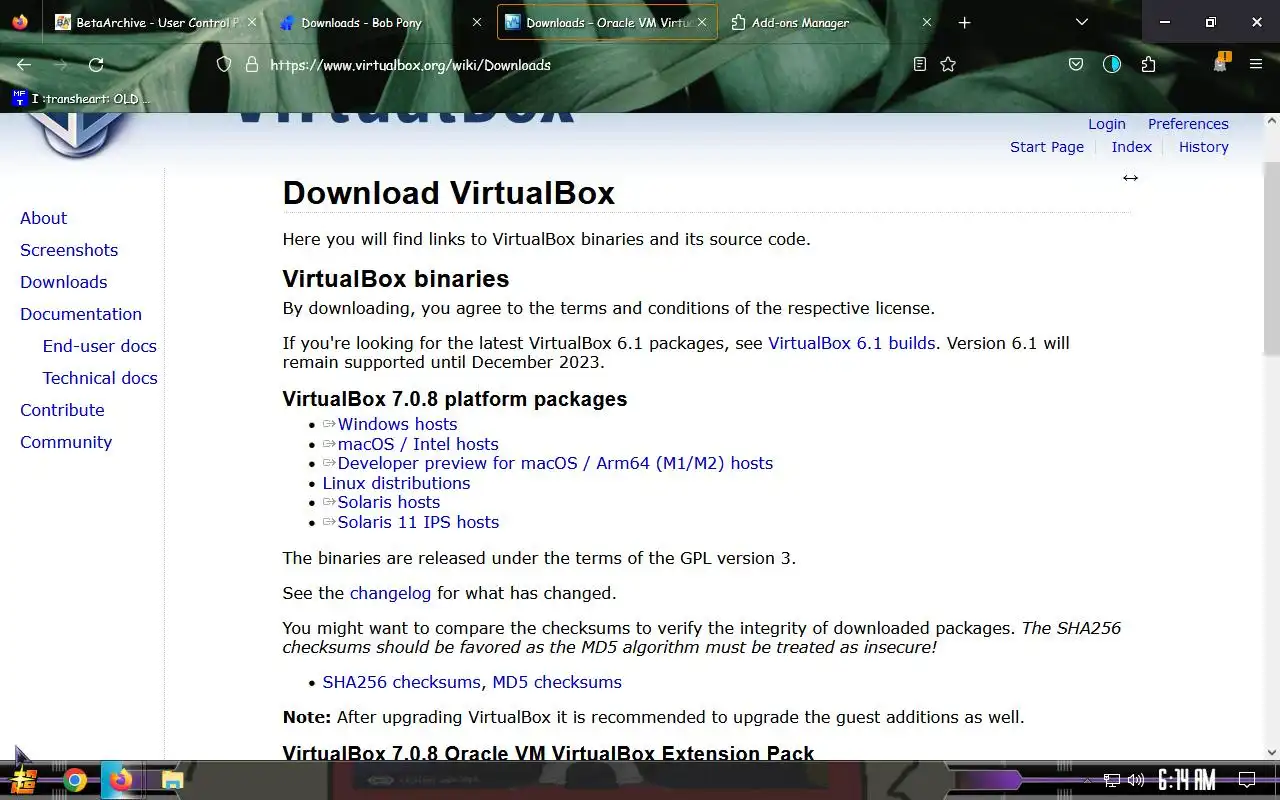The width and height of the screenshot is (1280, 800).
Task: Bookmark this page with the star icon
Action: pos(948,64)
